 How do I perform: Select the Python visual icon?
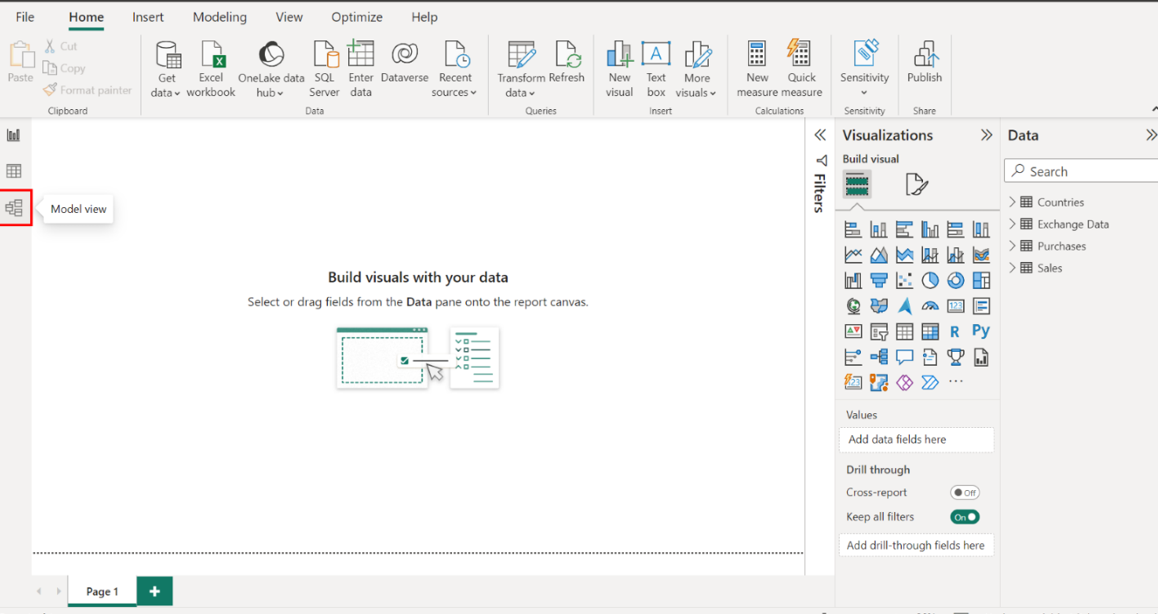[x=981, y=331]
